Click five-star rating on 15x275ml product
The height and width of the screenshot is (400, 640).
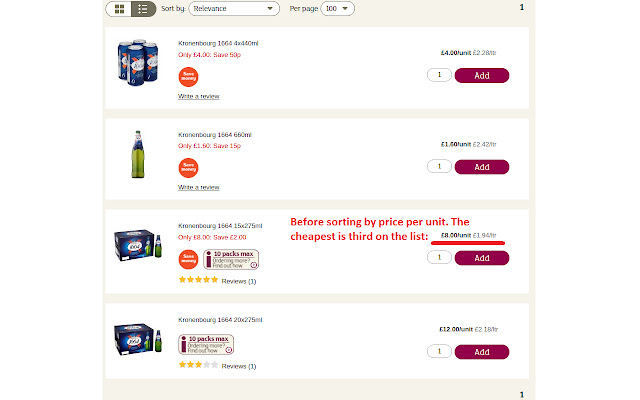click(x=197, y=281)
